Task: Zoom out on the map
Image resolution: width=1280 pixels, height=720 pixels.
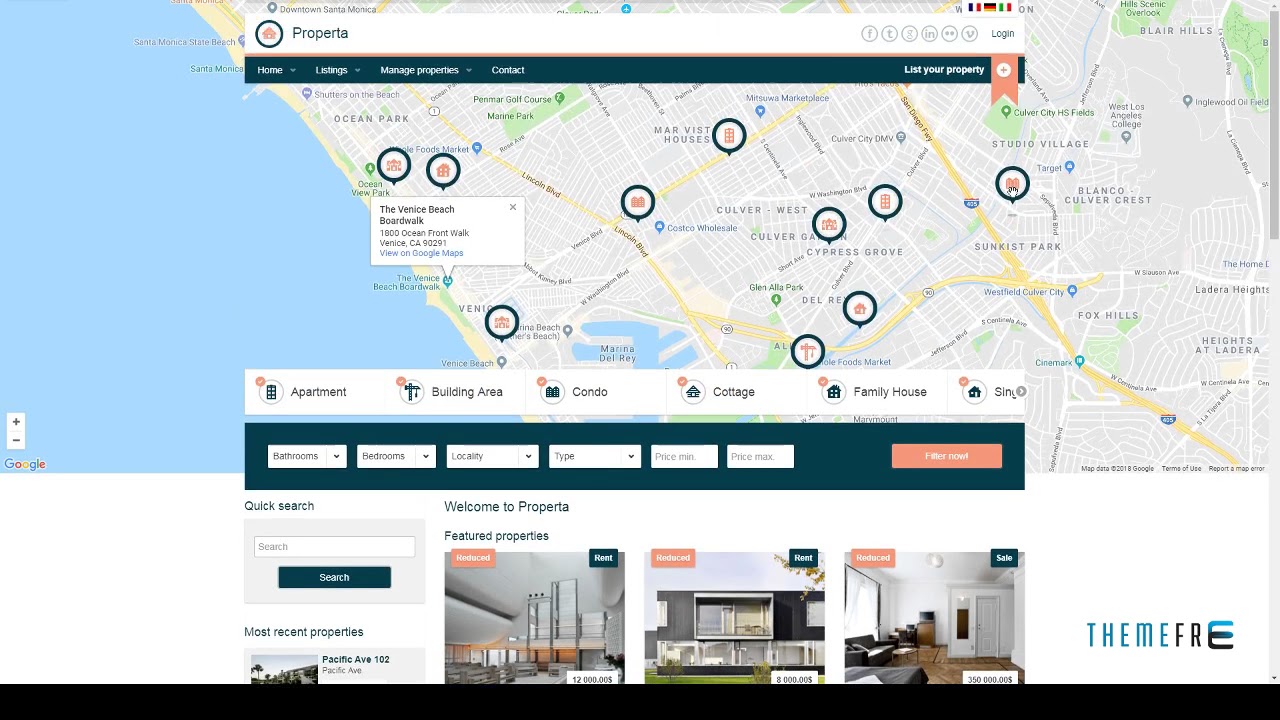Action: [x=16, y=440]
